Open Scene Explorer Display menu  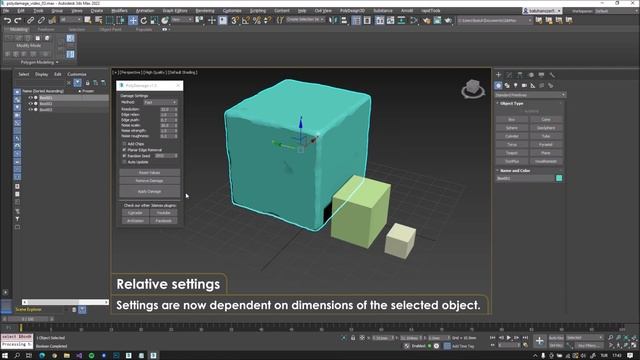coord(41,74)
